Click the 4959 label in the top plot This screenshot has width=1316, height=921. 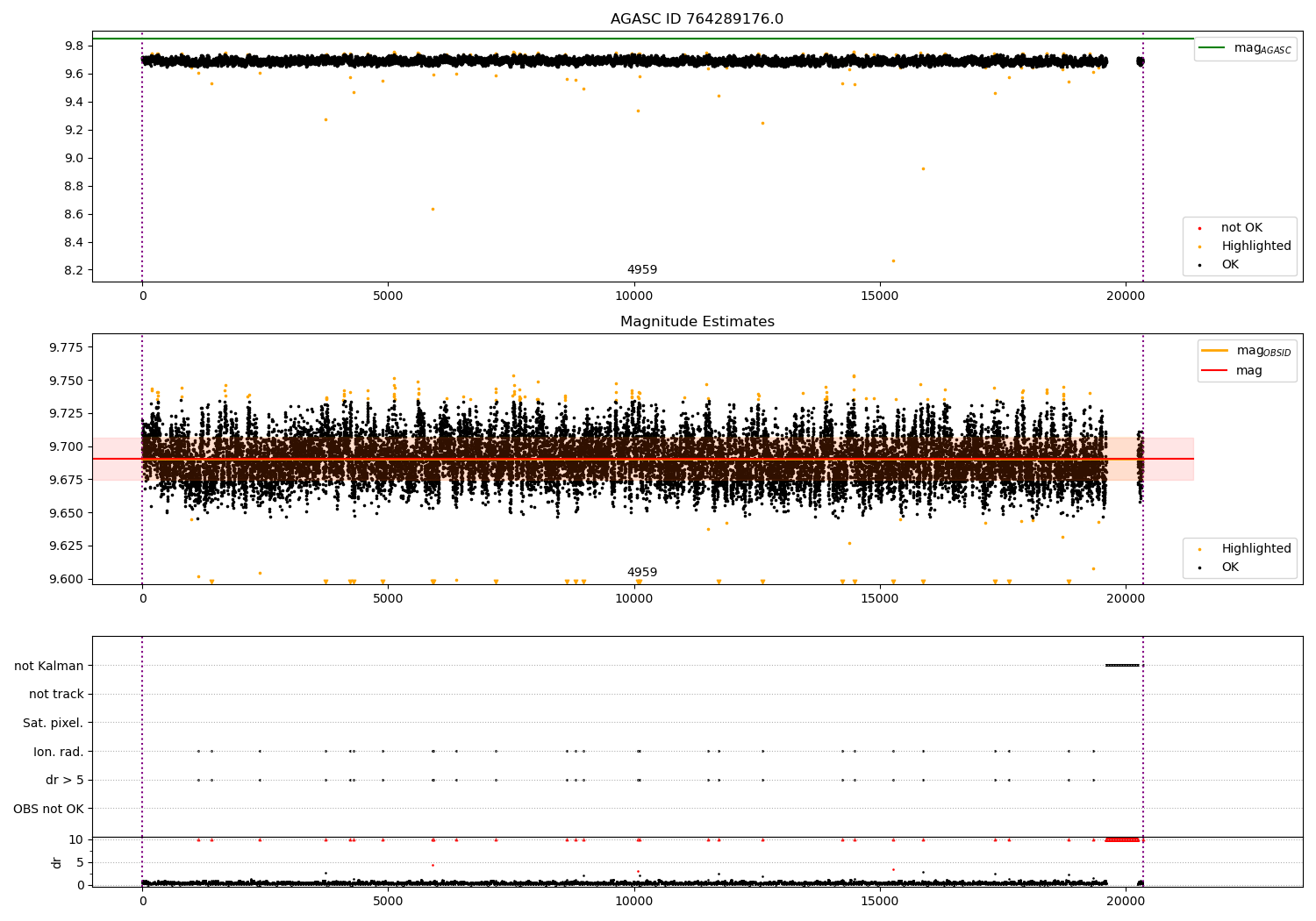[642, 270]
